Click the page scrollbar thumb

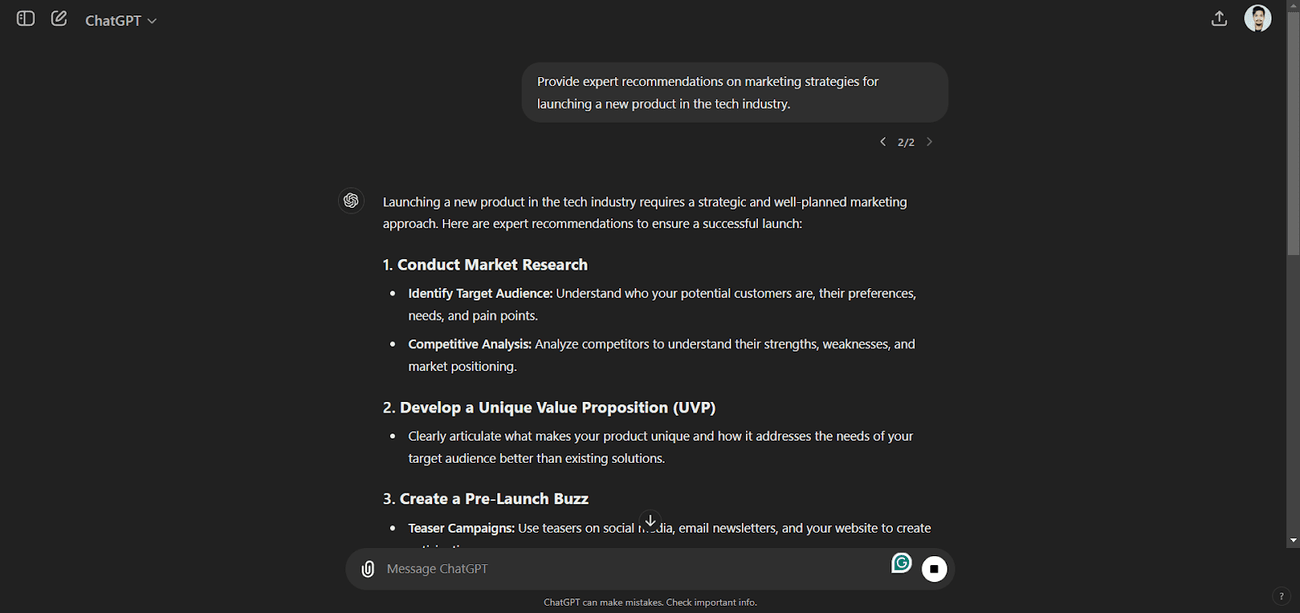1293,135
